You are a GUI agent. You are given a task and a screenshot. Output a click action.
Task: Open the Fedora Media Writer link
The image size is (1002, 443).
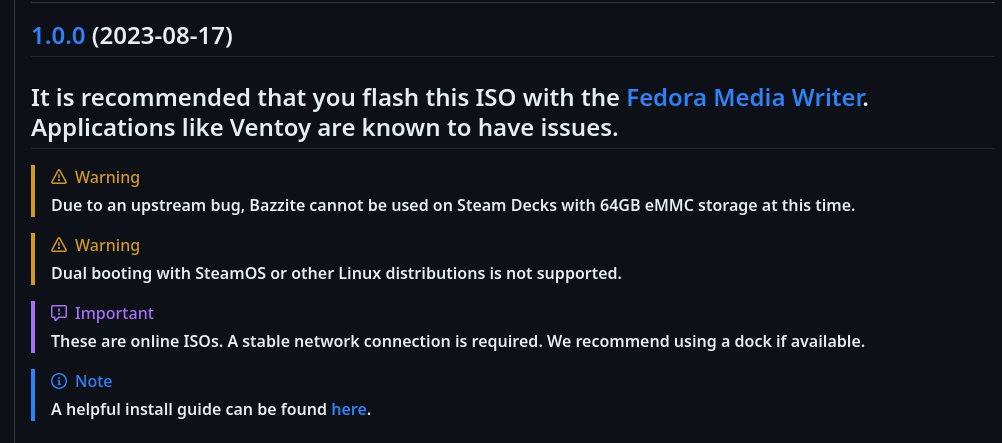click(x=744, y=98)
